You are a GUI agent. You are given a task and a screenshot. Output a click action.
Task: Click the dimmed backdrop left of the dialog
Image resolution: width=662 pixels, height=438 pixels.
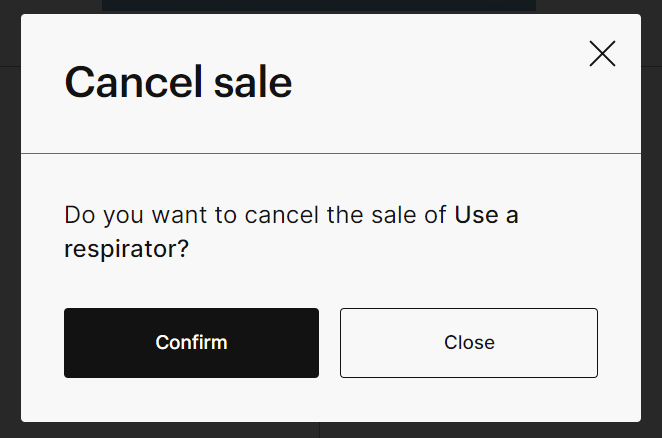pos(9,250)
